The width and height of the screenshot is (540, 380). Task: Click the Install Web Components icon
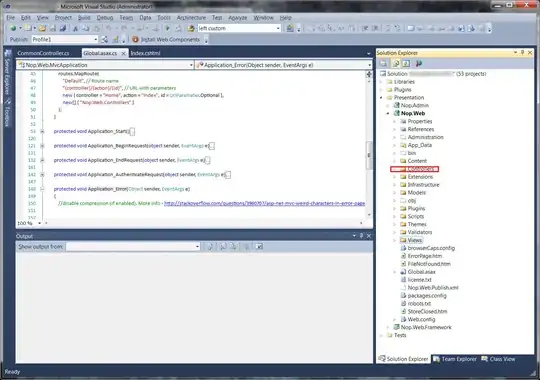click(135, 40)
